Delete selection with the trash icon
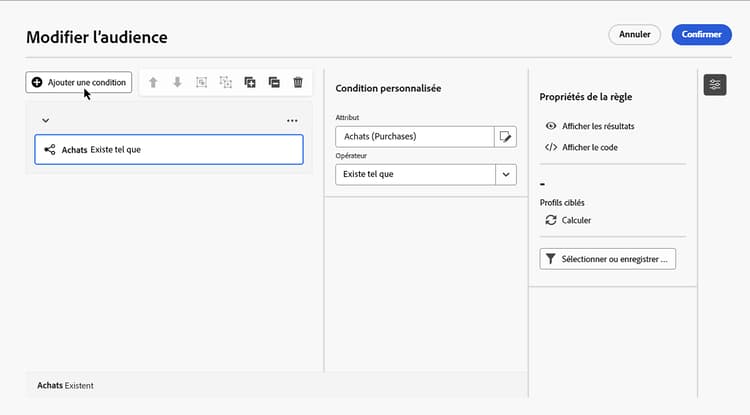The image size is (750, 415). [298, 82]
